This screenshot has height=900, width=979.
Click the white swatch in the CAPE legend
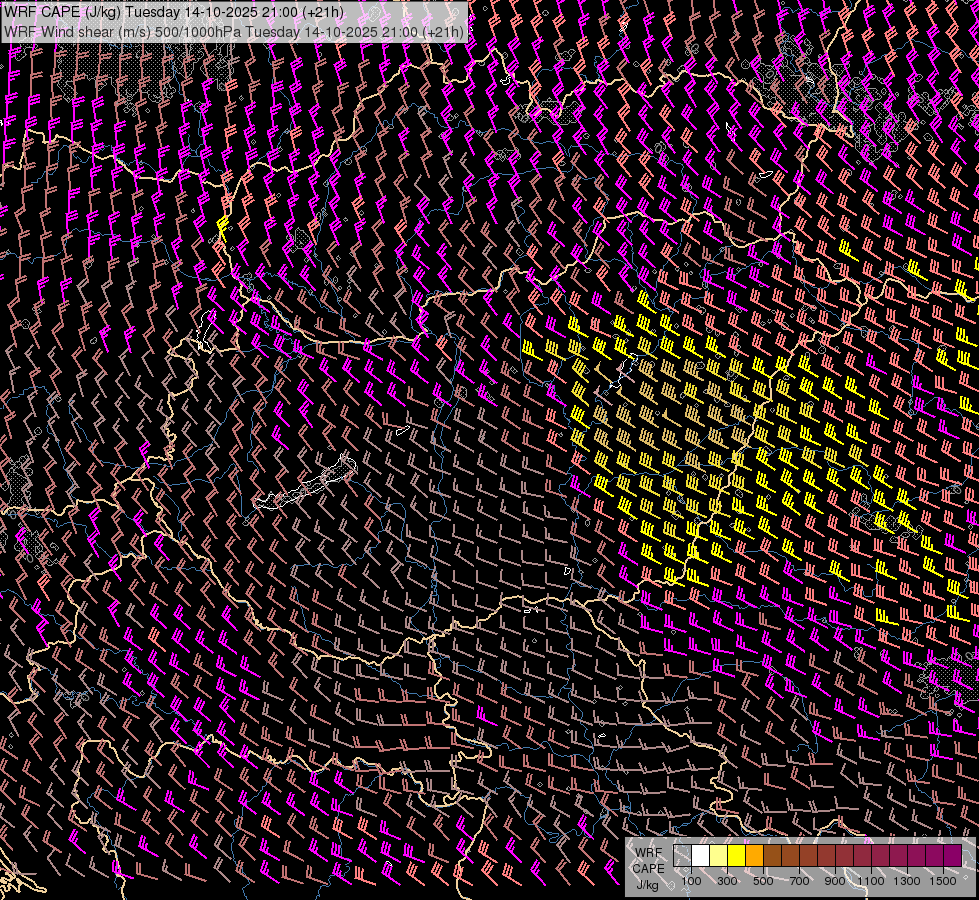pyautogui.click(x=701, y=856)
